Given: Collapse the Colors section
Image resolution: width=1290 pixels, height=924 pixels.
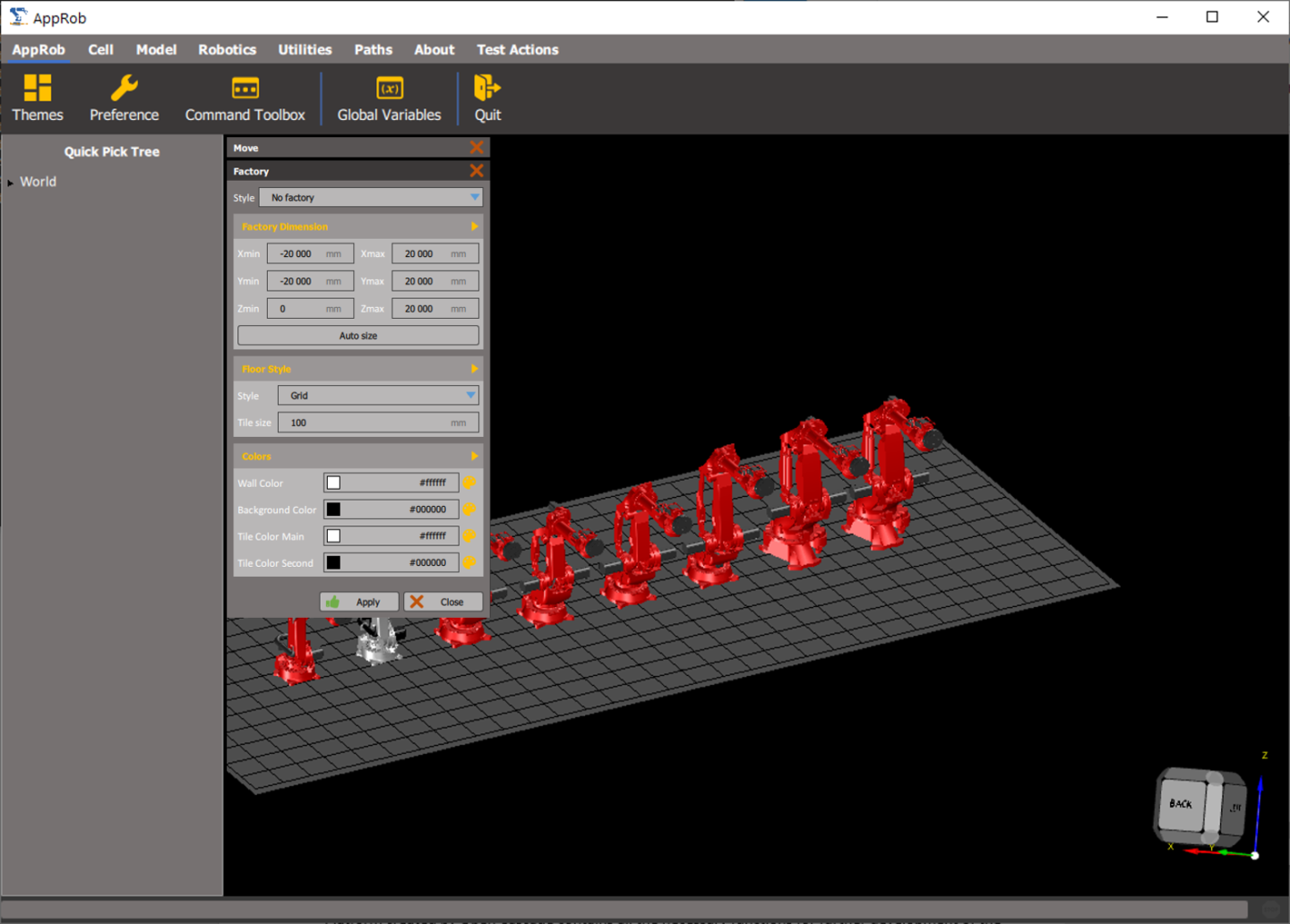Looking at the screenshot, I should click(474, 457).
